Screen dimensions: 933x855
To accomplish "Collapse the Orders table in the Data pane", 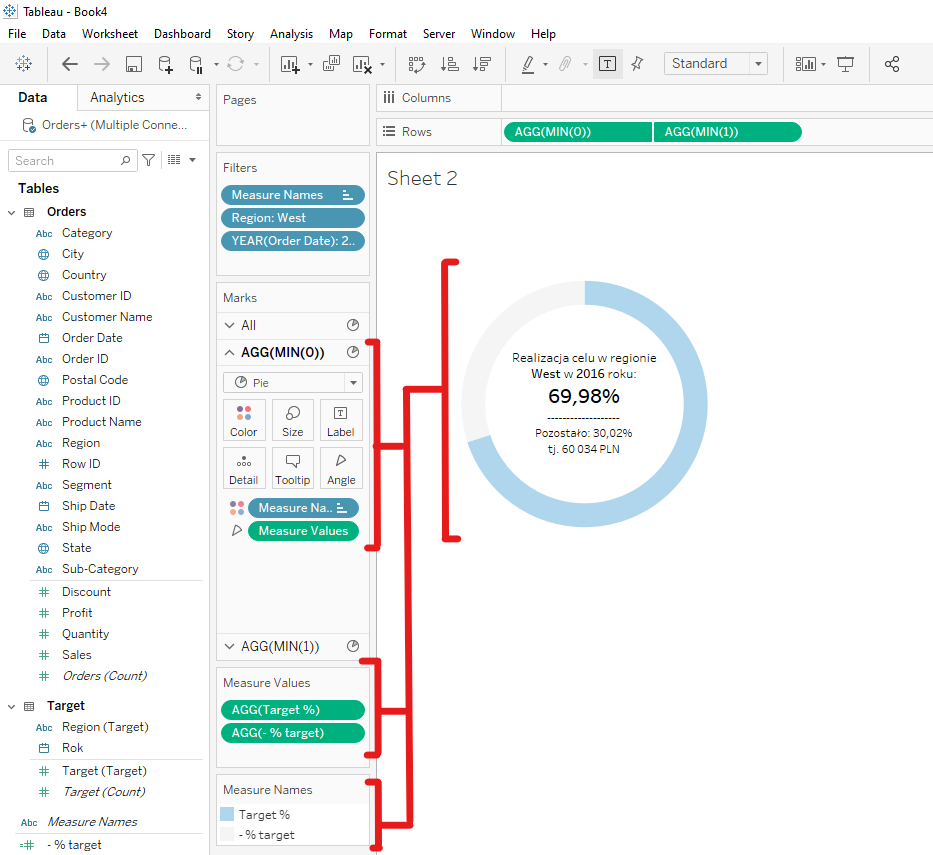I will tap(12, 212).
